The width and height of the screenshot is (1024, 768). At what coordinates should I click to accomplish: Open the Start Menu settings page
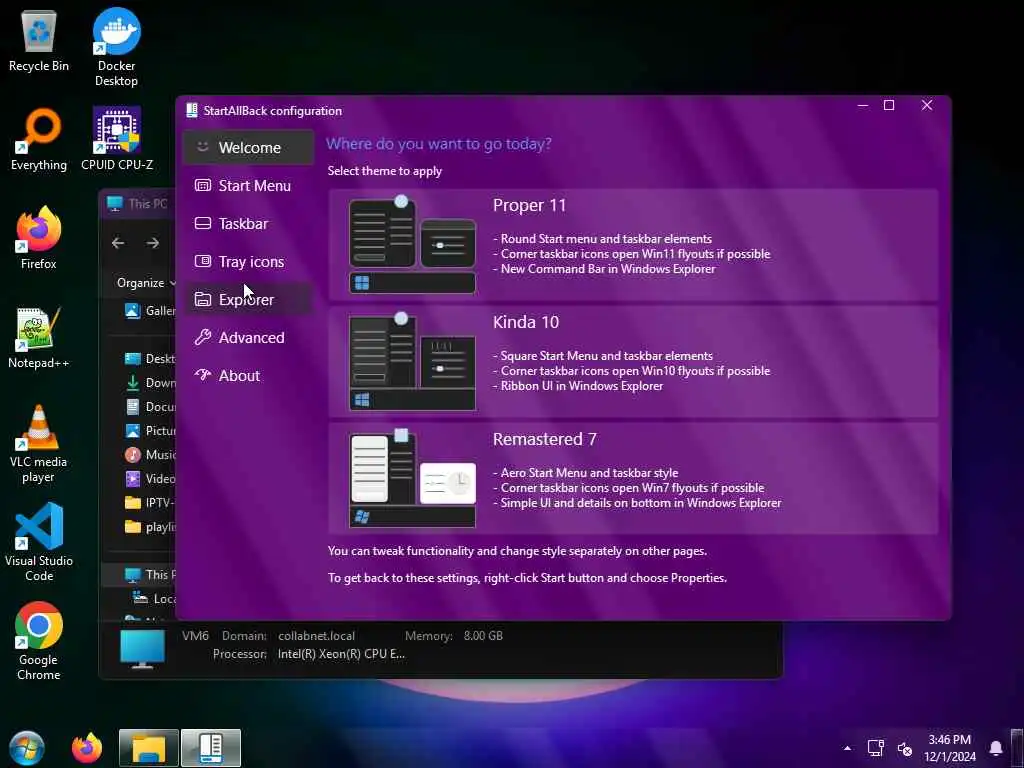[x=248, y=185]
